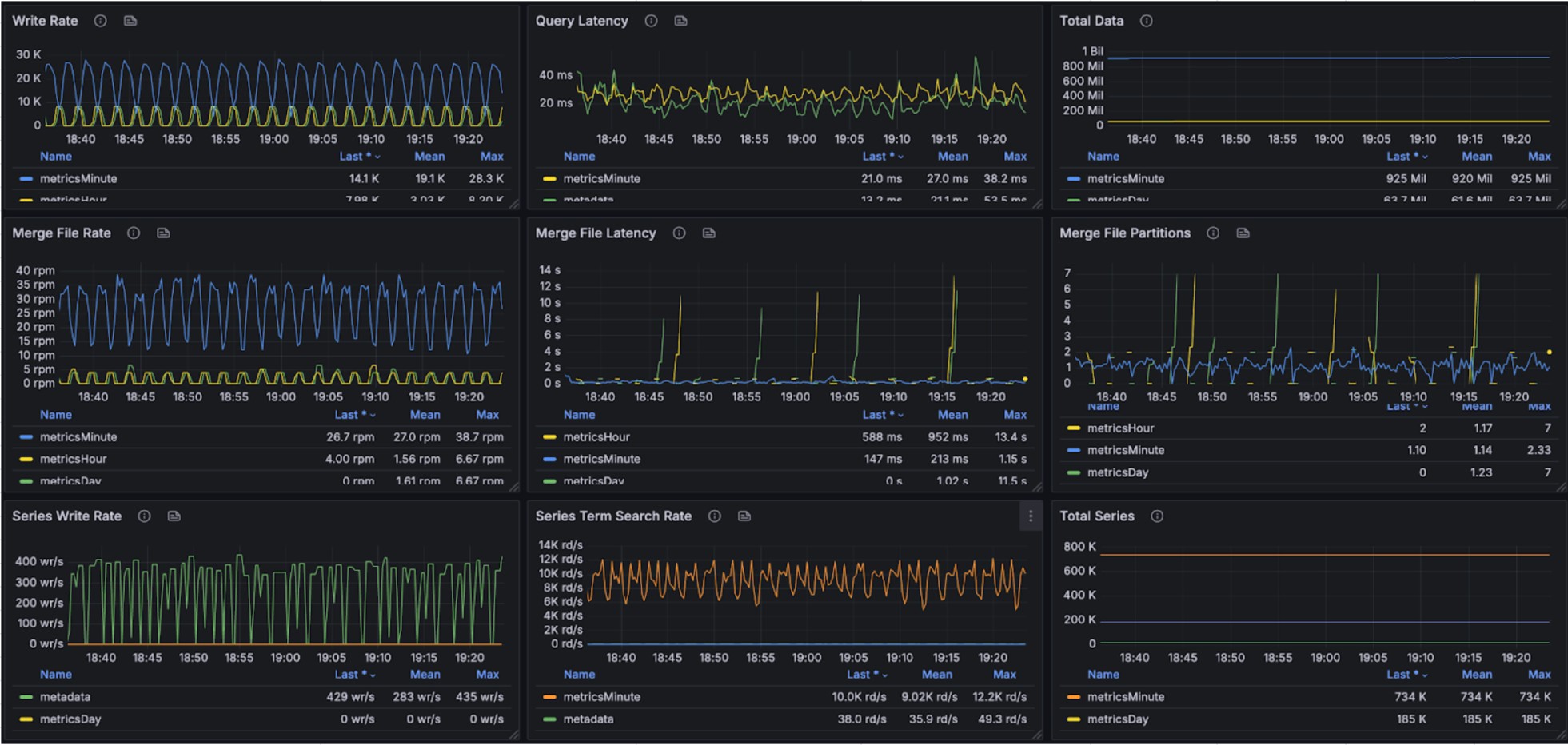1568x745 pixels.
Task: Open the panel links icon next to Query Latency
Action: click(x=680, y=21)
